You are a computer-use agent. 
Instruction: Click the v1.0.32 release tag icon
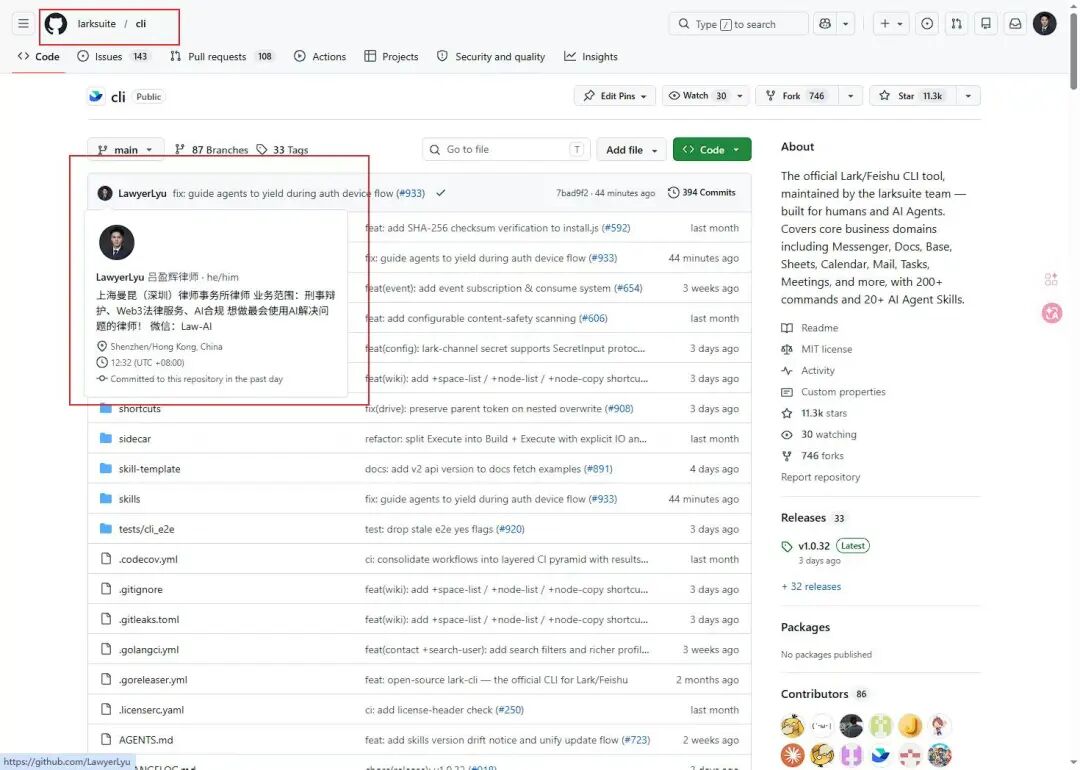click(x=787, y=546)
